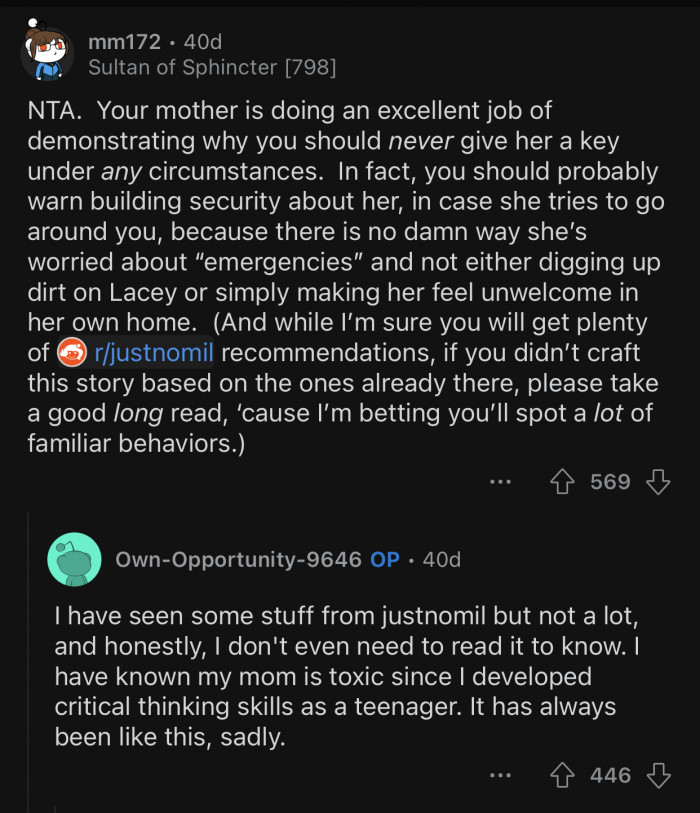Click the OP tag next to Own-Opportunity-9646

click(x=388, y=560)
